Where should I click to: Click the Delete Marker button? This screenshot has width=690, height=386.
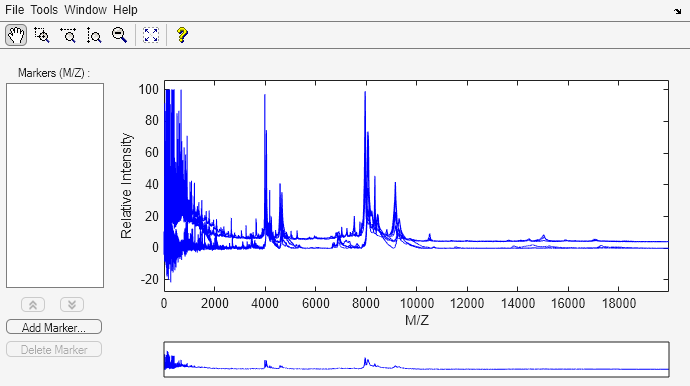coord(54,349)
